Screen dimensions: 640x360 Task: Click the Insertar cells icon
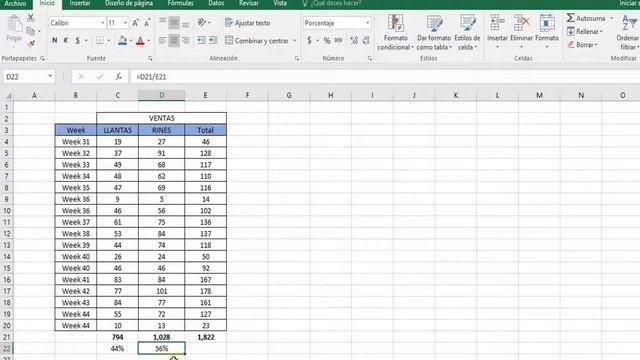click(497, 23)
